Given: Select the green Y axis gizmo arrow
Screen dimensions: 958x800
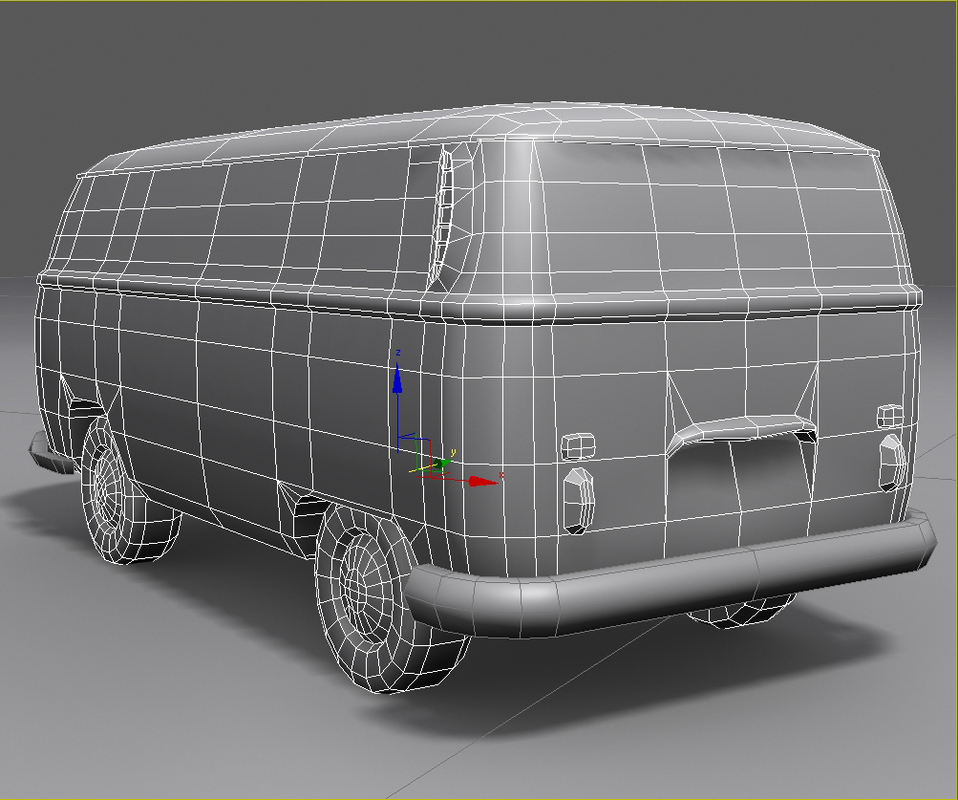Looking at the screenshot, I should coord(442,462).
